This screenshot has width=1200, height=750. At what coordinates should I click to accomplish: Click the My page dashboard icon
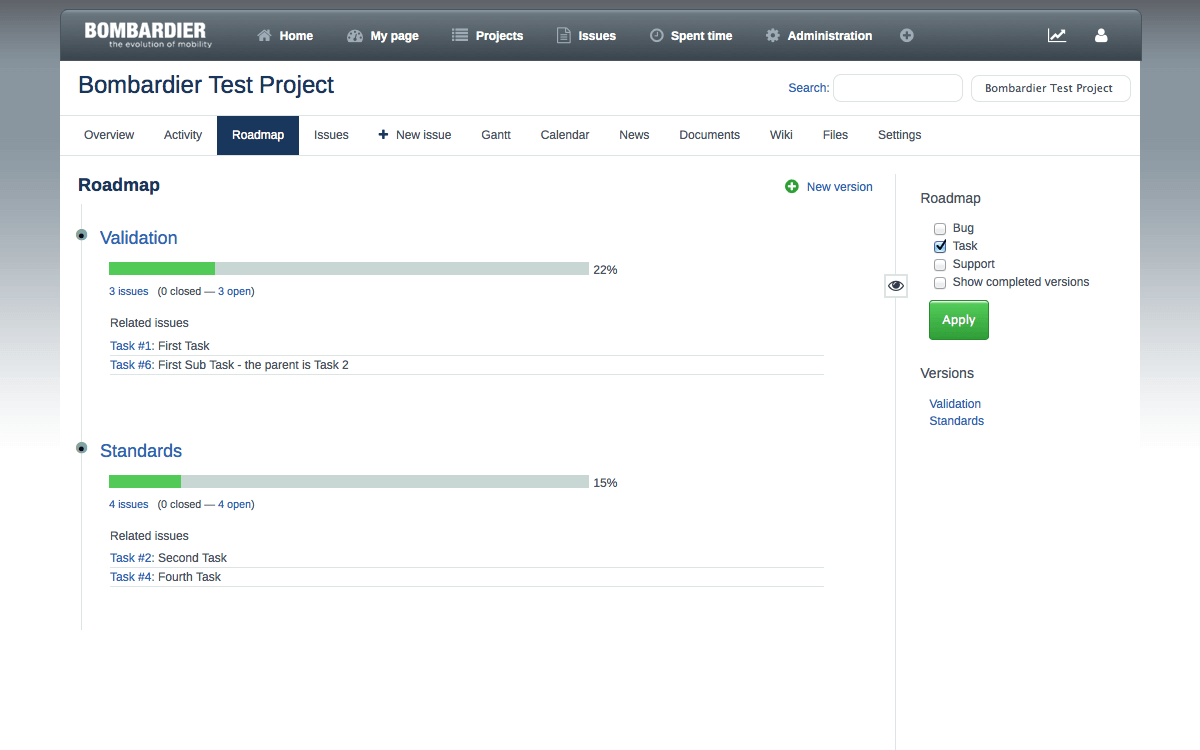click(x=355, y=35)
